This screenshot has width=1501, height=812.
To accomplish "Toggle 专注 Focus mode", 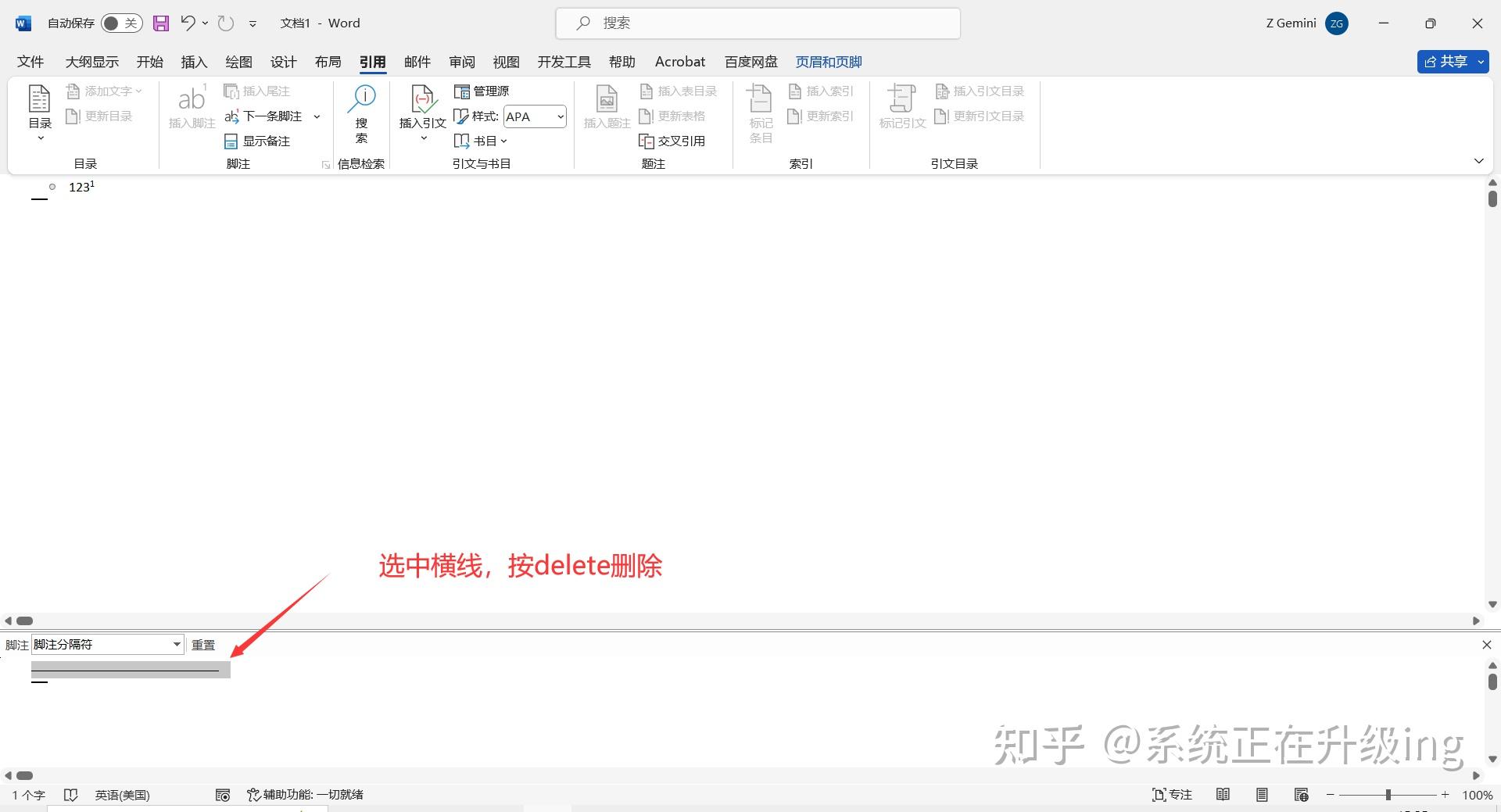I will tap(1172, 794).
